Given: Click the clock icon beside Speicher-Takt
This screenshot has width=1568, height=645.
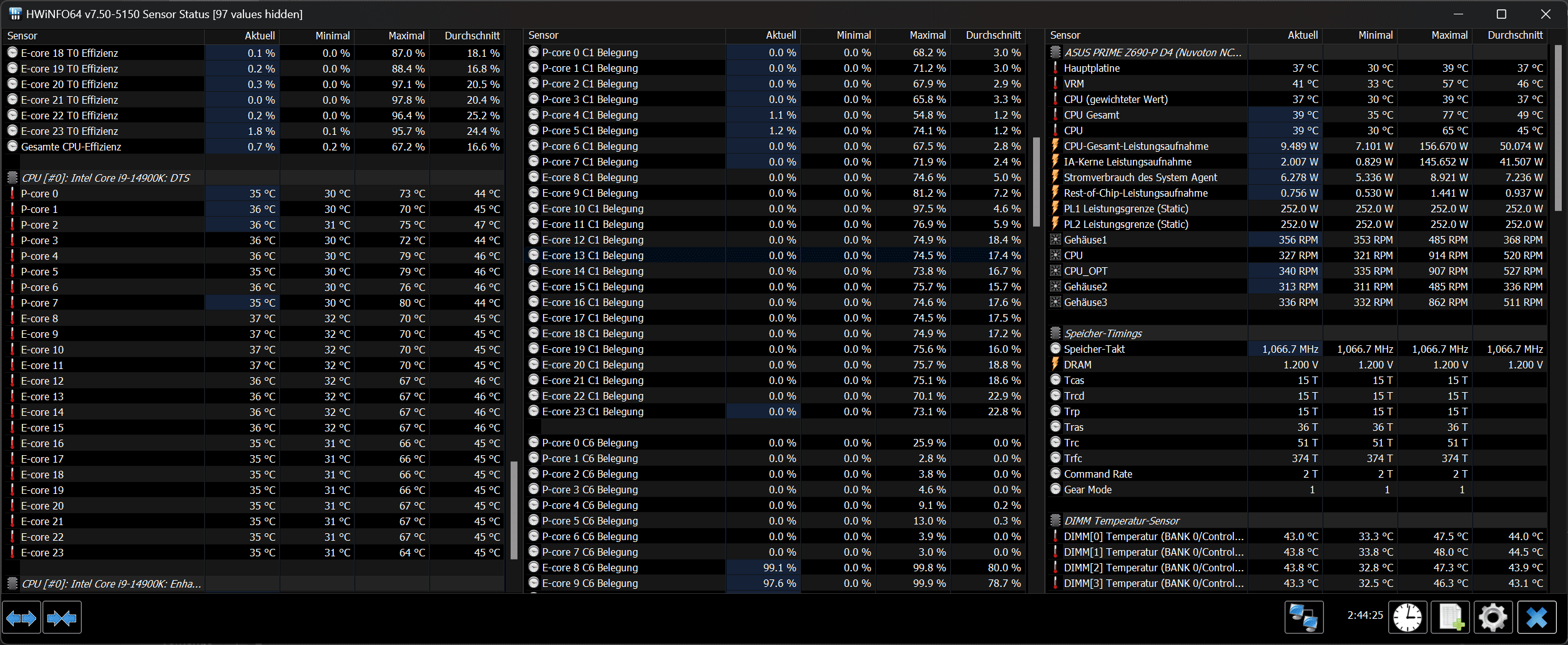Looking at the screenshot, I should tap(1056, 349).
